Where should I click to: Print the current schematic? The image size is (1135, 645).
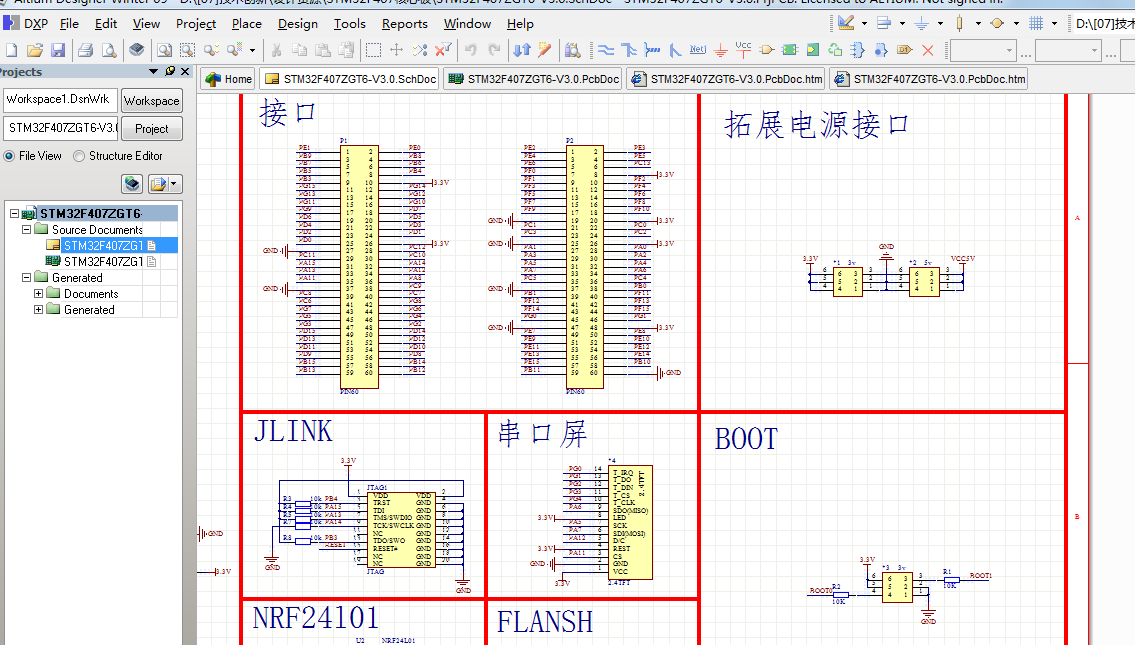pos(85,50)
